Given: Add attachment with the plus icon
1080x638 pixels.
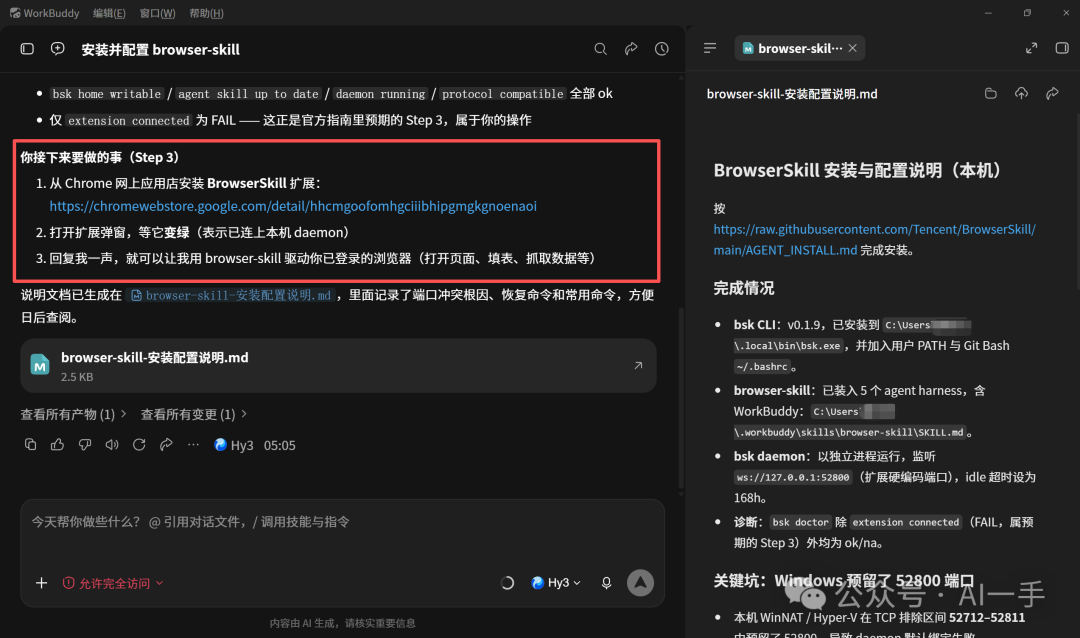Looking at the screenshot, I should [x=41, y=583].
